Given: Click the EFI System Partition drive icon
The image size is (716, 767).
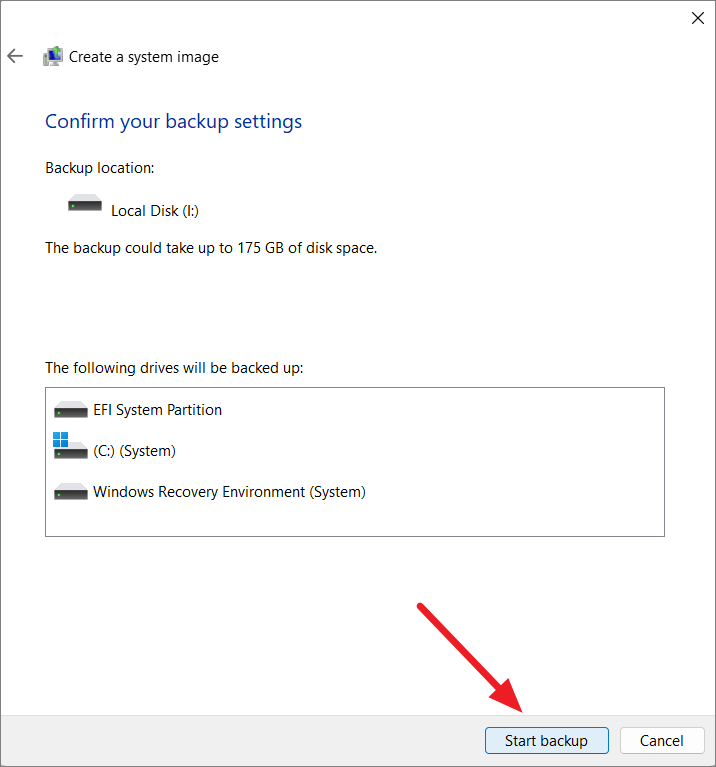Looking at the screenshot, I should point(71,409).
